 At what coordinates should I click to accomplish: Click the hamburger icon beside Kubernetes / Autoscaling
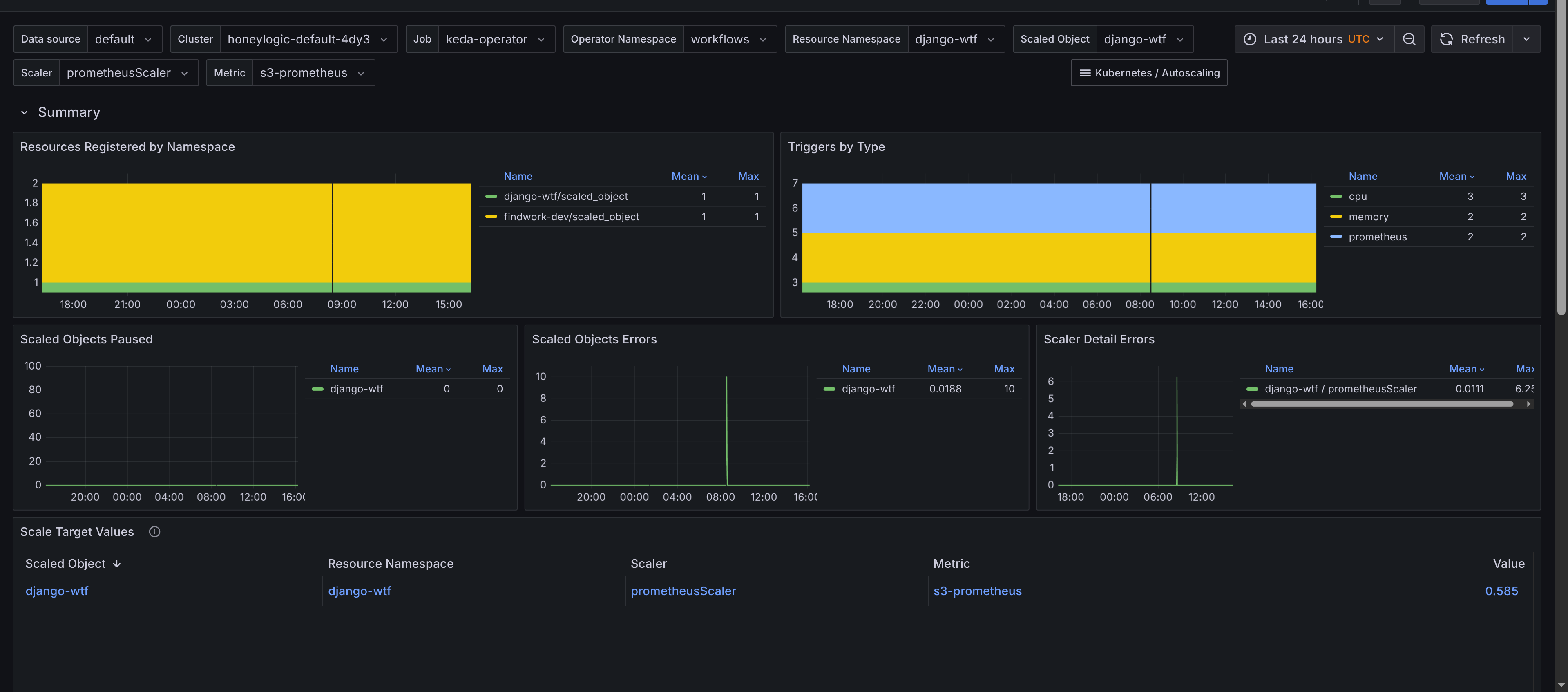click(1085, 72)
